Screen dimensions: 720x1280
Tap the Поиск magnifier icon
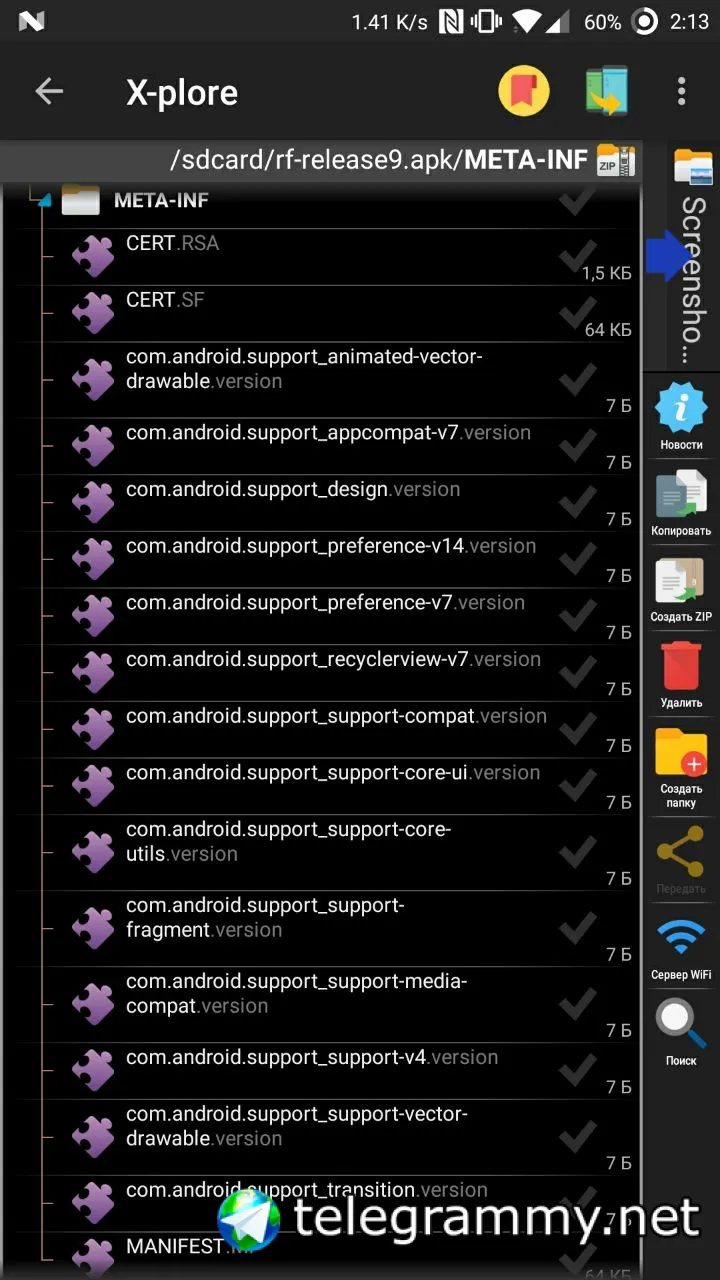click(681, 1024)
